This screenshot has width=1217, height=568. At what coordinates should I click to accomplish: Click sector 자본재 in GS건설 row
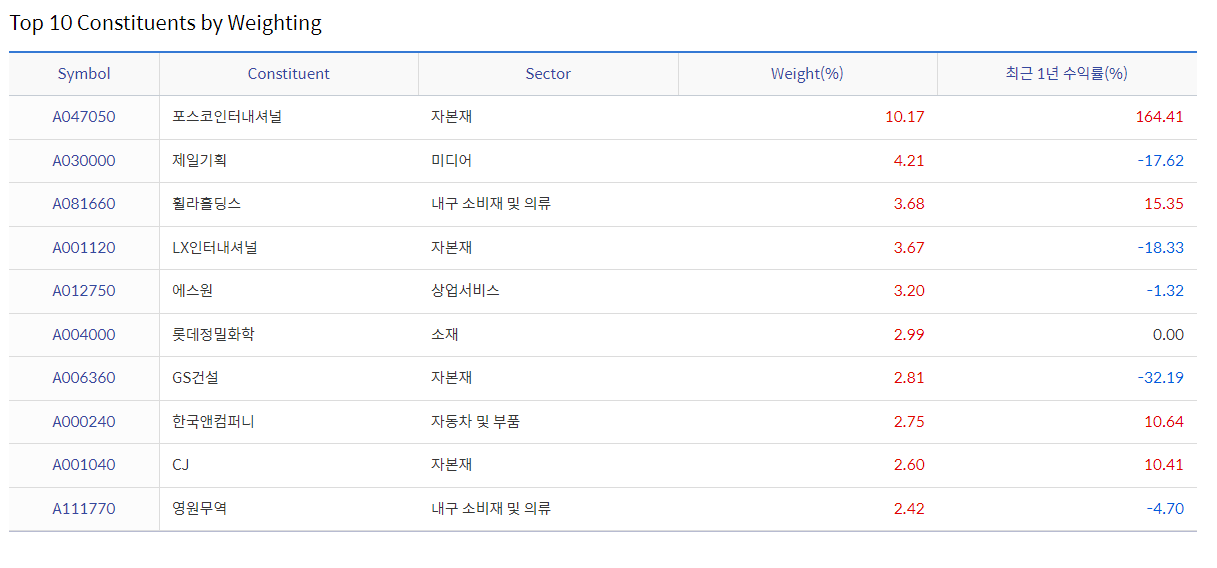coord(451,378)
